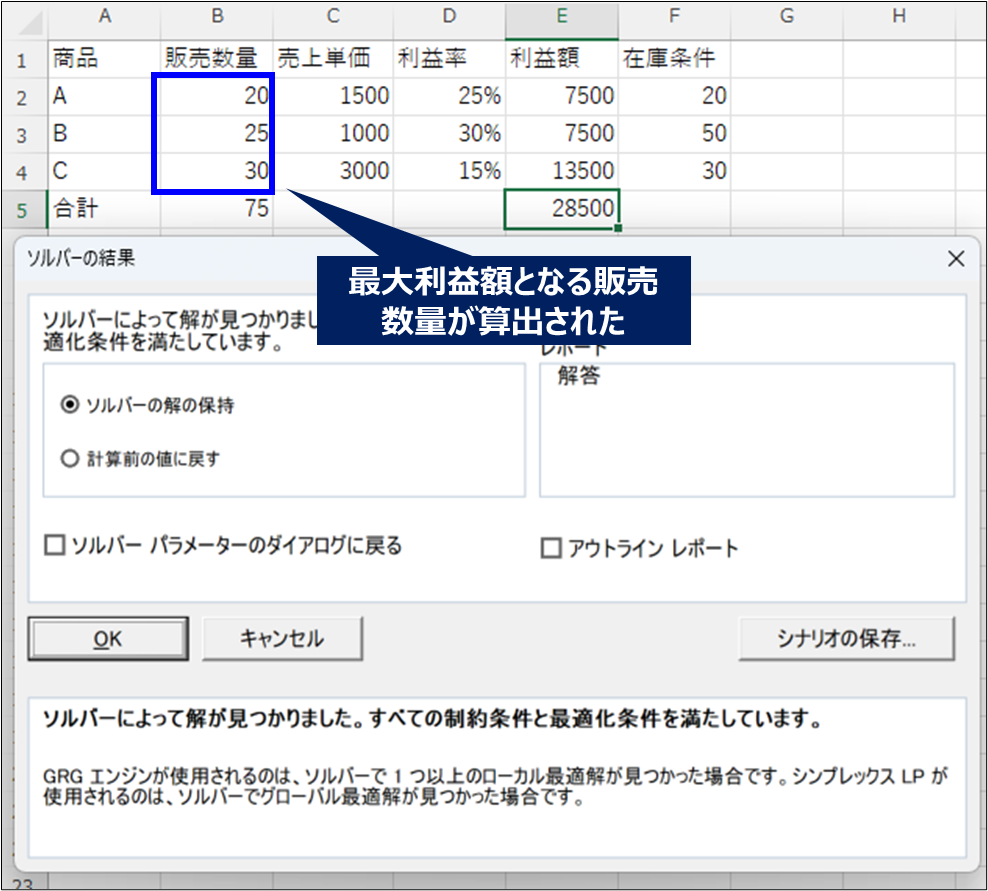
Task: Select column B header
Action: click(216, 15)
